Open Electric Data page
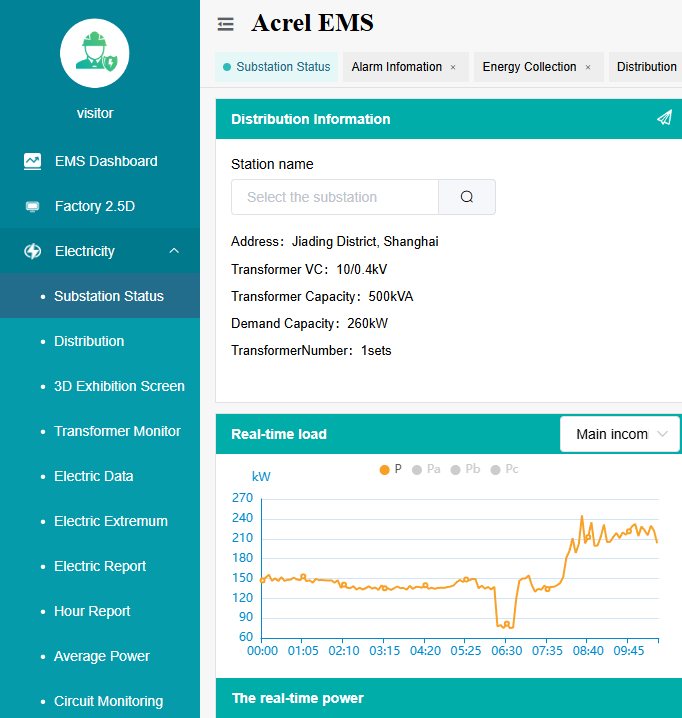Screen dimensions: 682x718 (x=100, y=476)
